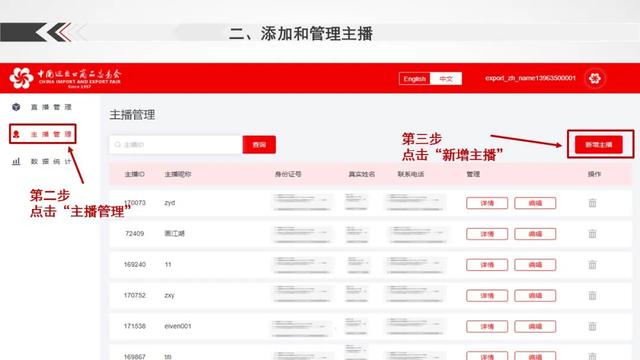Select the 主播管理 person icon in sidebar
This screenshot has width=640, height=360.
click(x=16, y=134)
